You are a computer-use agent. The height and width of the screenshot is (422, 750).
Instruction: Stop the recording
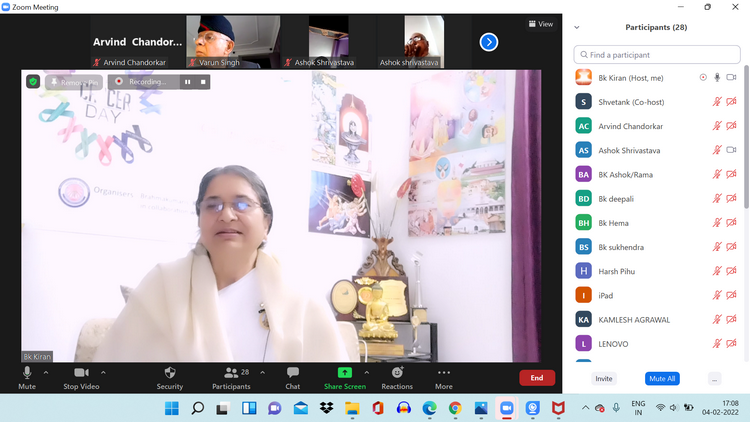203,82
